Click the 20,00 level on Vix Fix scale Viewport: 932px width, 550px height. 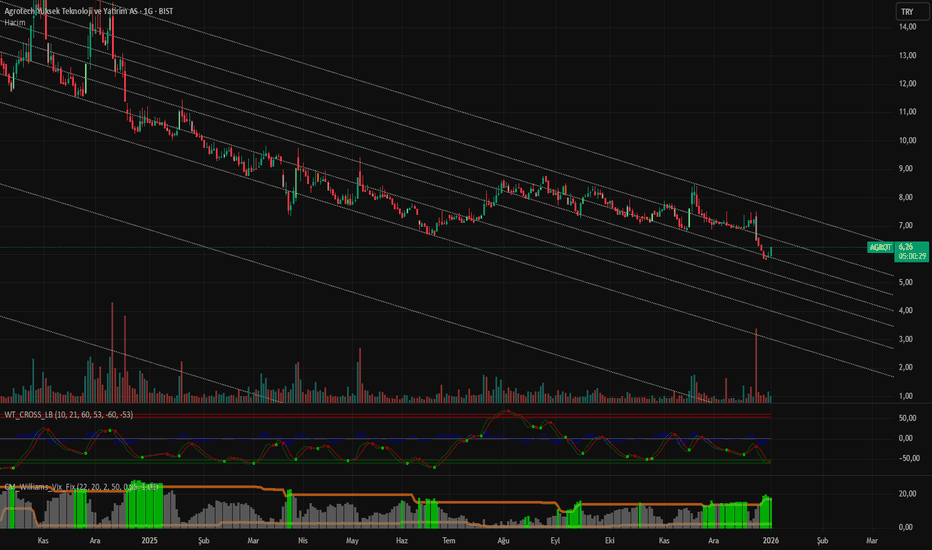908,494
